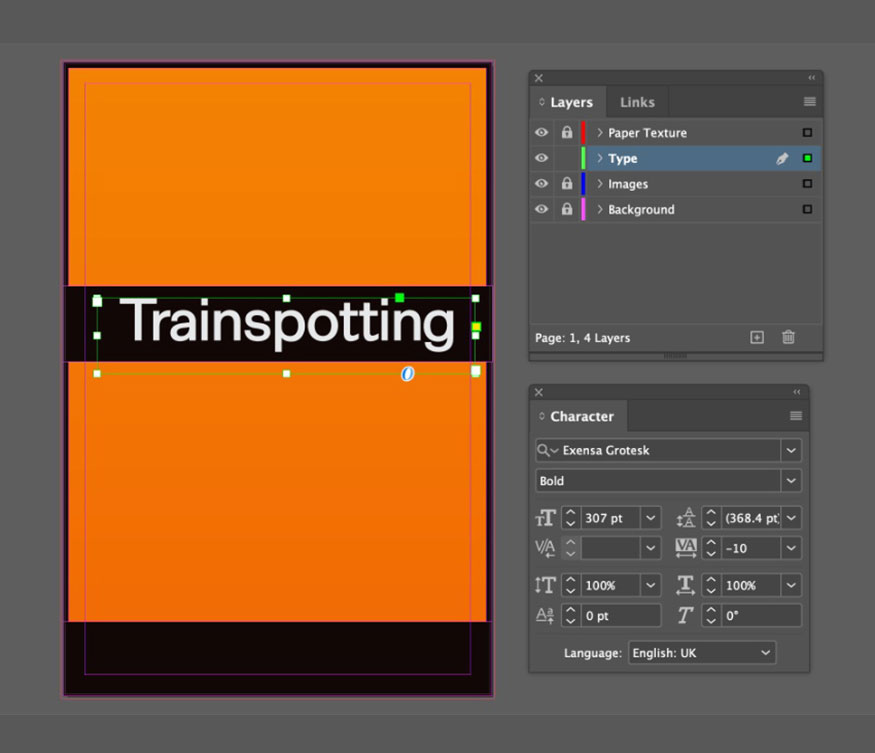Screen dimensions: 875x753
Task: Create a new layer
Action: [x=757, y=337]
